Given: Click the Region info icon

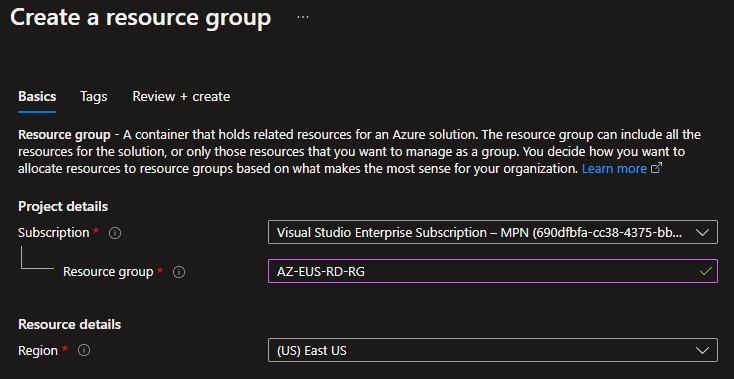Looking at the screenshot, I should [x=84, y=350].
